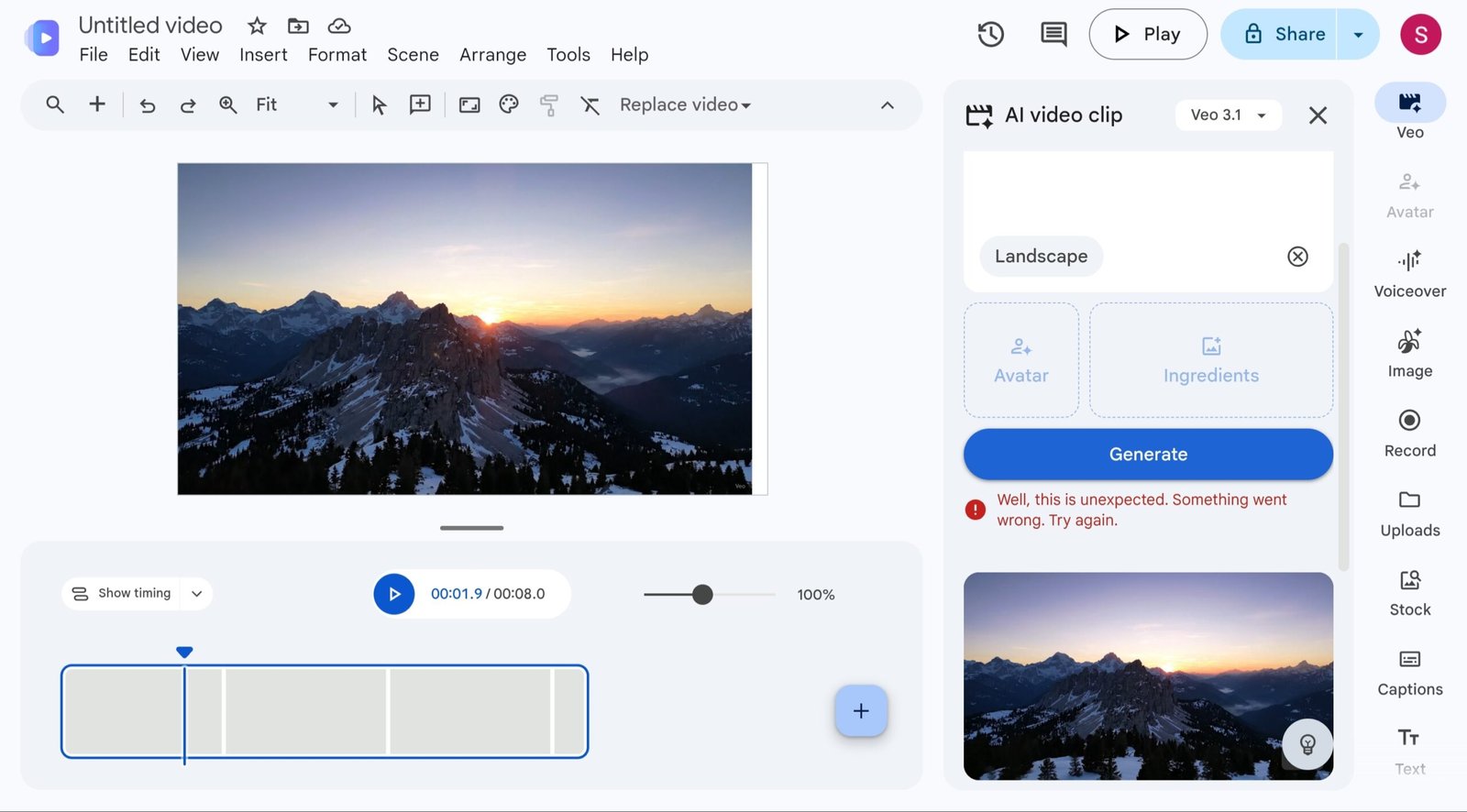Click the mountain video on canvas
Screen dimensions: 1467x812
465,329
